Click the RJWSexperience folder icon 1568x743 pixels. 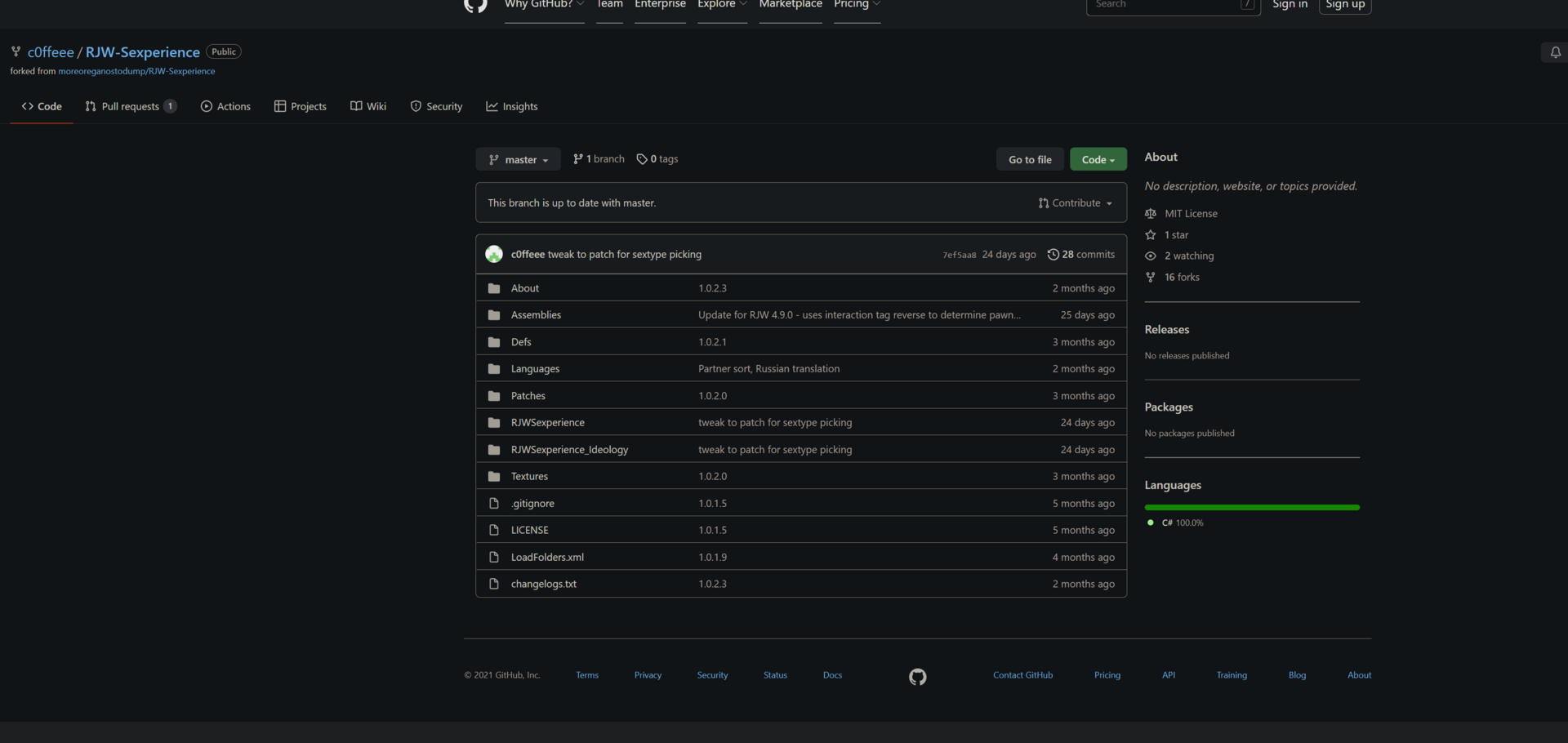(x=494, y=423)
